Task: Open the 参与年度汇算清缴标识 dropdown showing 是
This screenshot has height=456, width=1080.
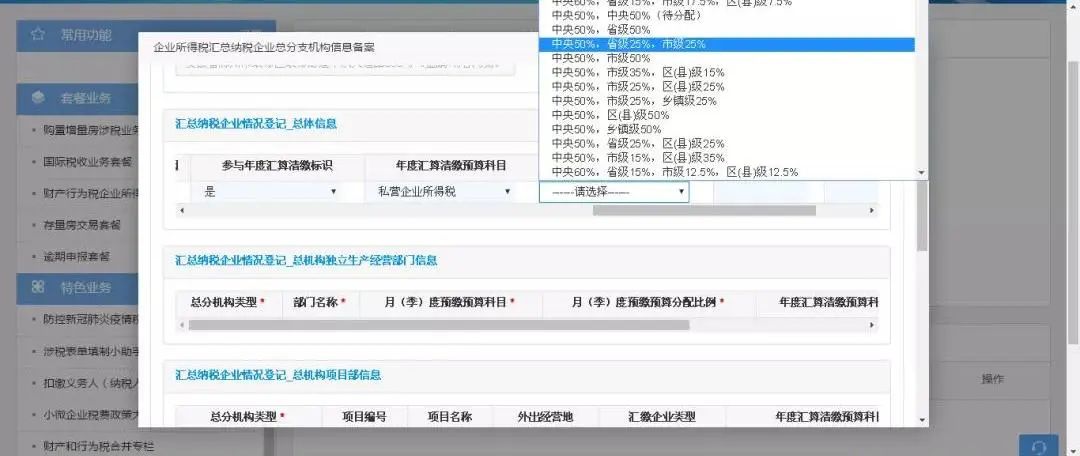Action: click(x=269, y=191)
